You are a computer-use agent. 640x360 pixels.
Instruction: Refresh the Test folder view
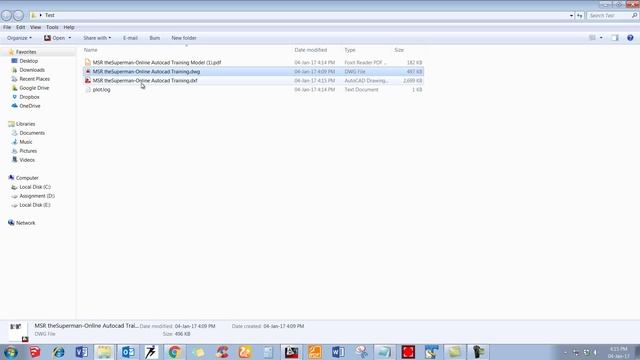coord(580,16)
